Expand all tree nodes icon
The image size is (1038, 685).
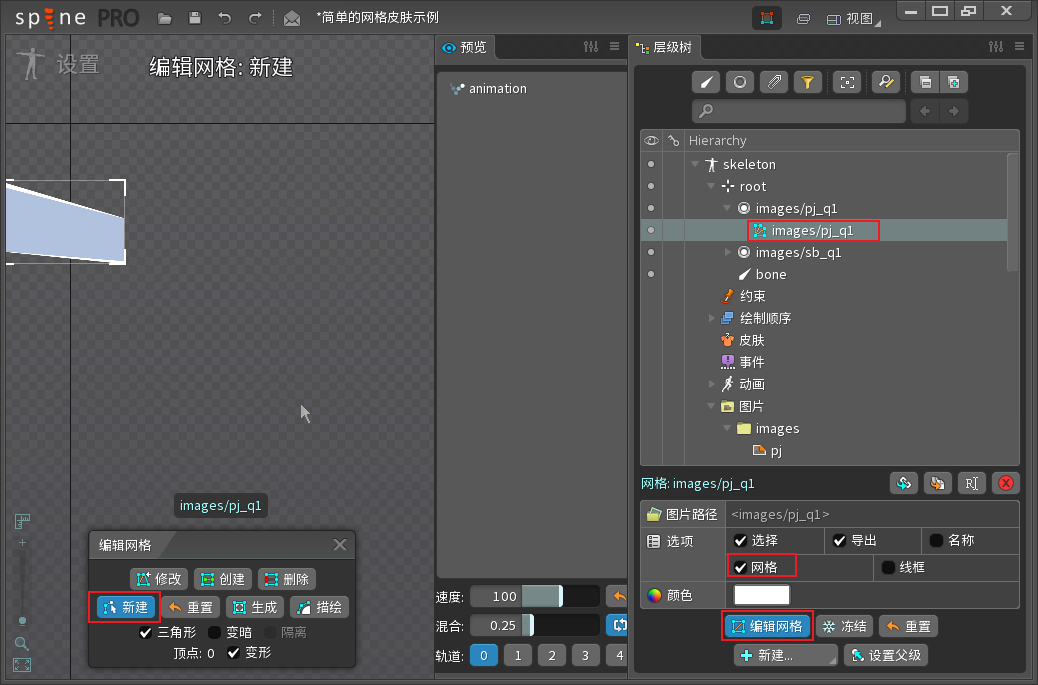coord(954,82)
